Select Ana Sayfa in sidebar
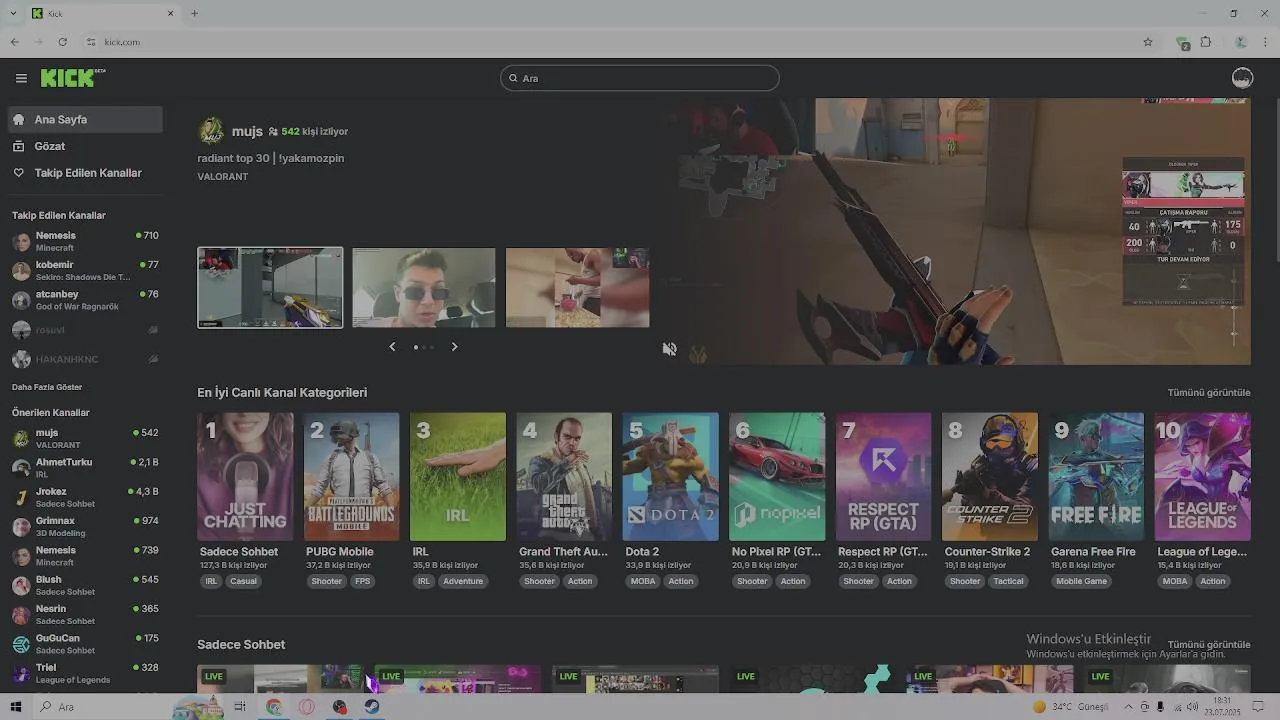This screenshot has width=1280, height=720. click(85, 119)
